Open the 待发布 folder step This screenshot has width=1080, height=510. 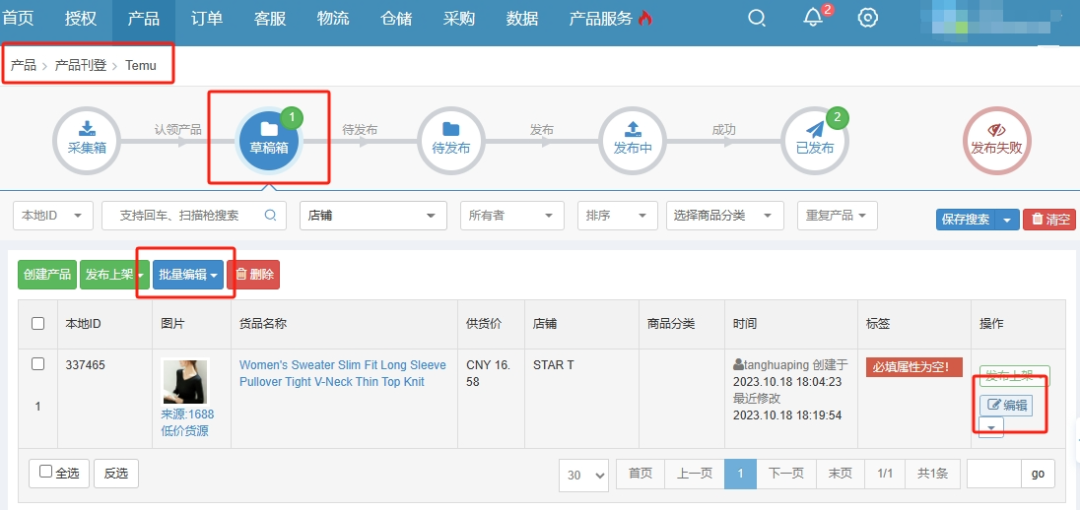point(451,140)
